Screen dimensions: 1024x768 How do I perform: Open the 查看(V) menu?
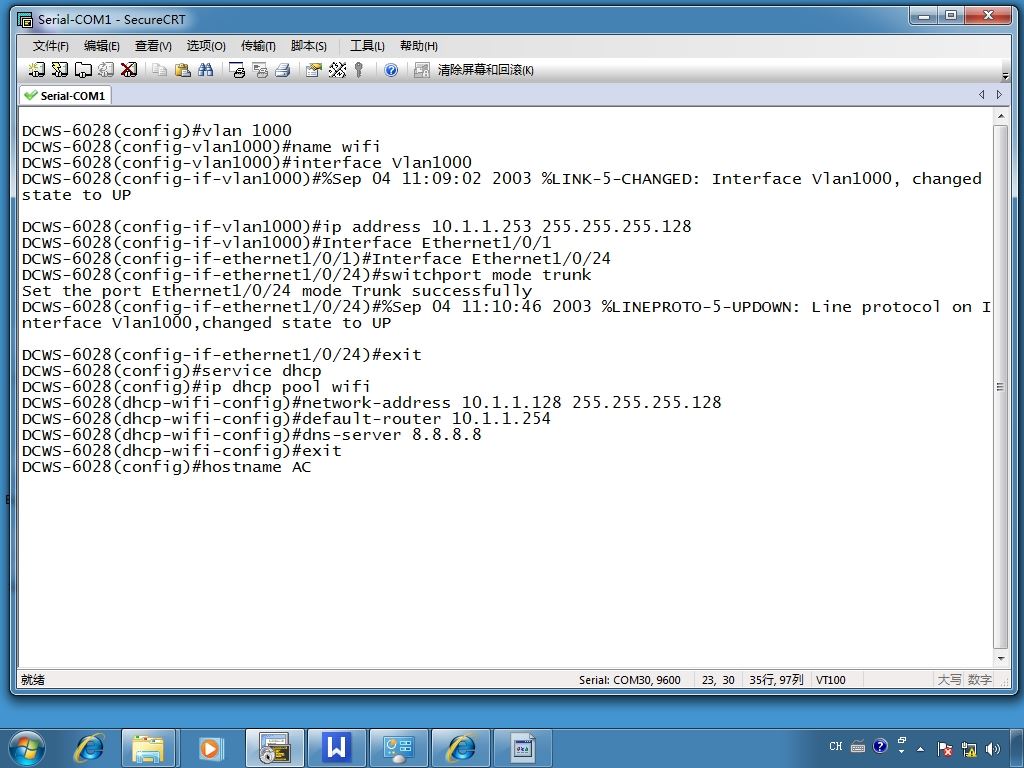point(153,46)
